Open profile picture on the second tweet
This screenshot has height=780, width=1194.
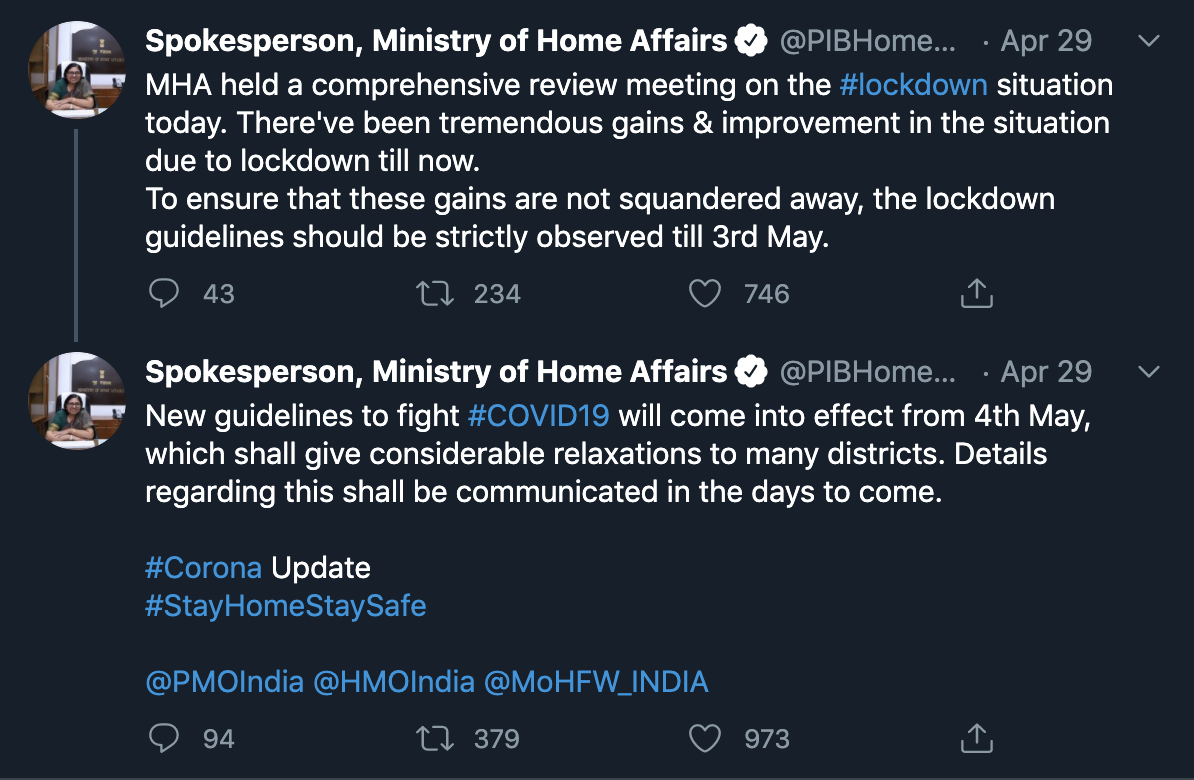[x=76, y=400]
